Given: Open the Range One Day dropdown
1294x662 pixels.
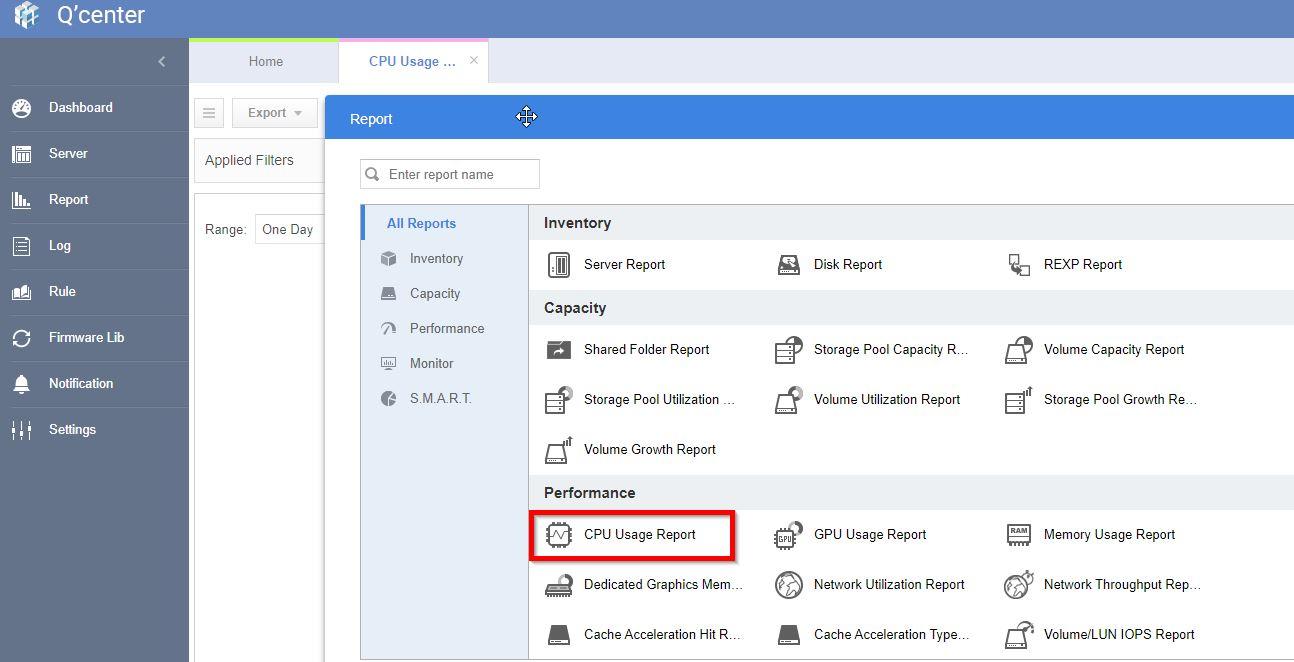Looking at the screenshot, I should click(290, 229).
